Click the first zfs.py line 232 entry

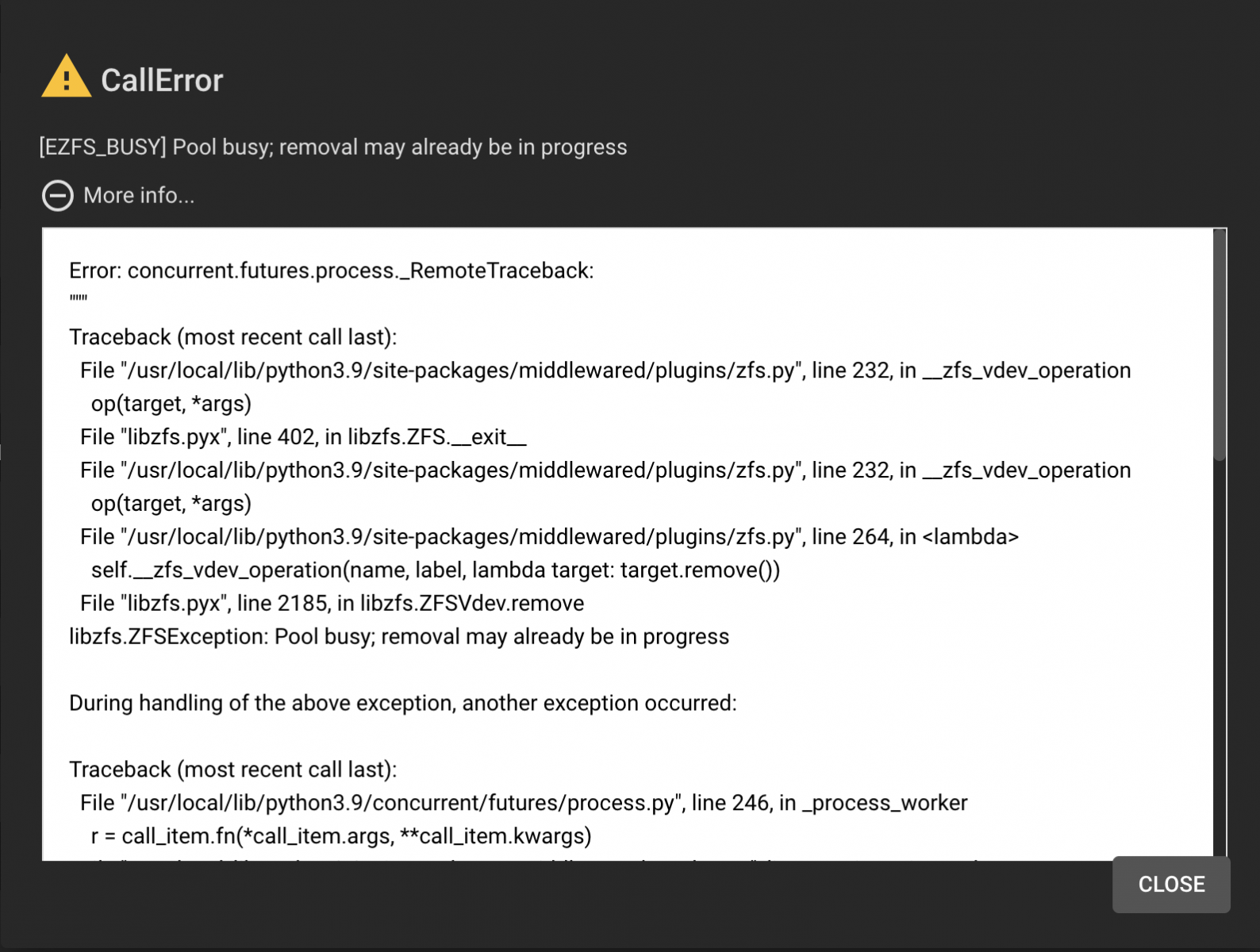coord(605,370)
